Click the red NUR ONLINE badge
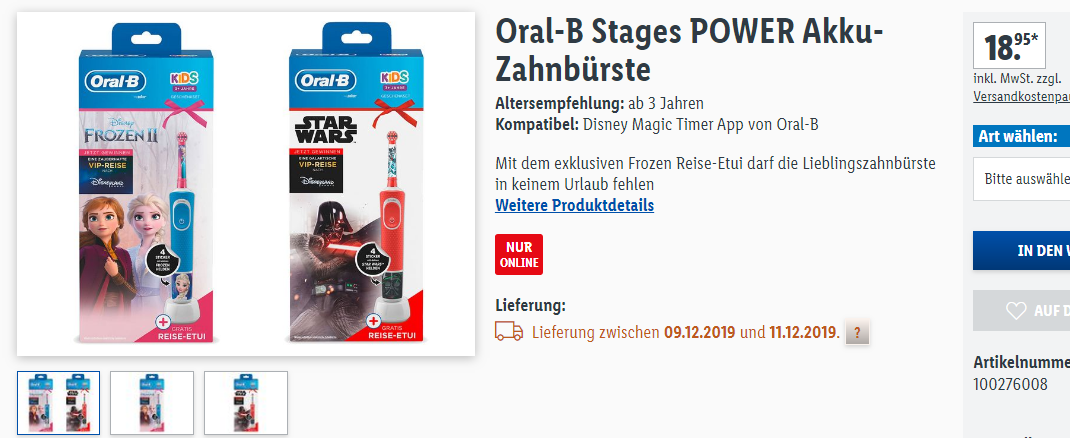The image size is (1070, 438). pos(519,254)
